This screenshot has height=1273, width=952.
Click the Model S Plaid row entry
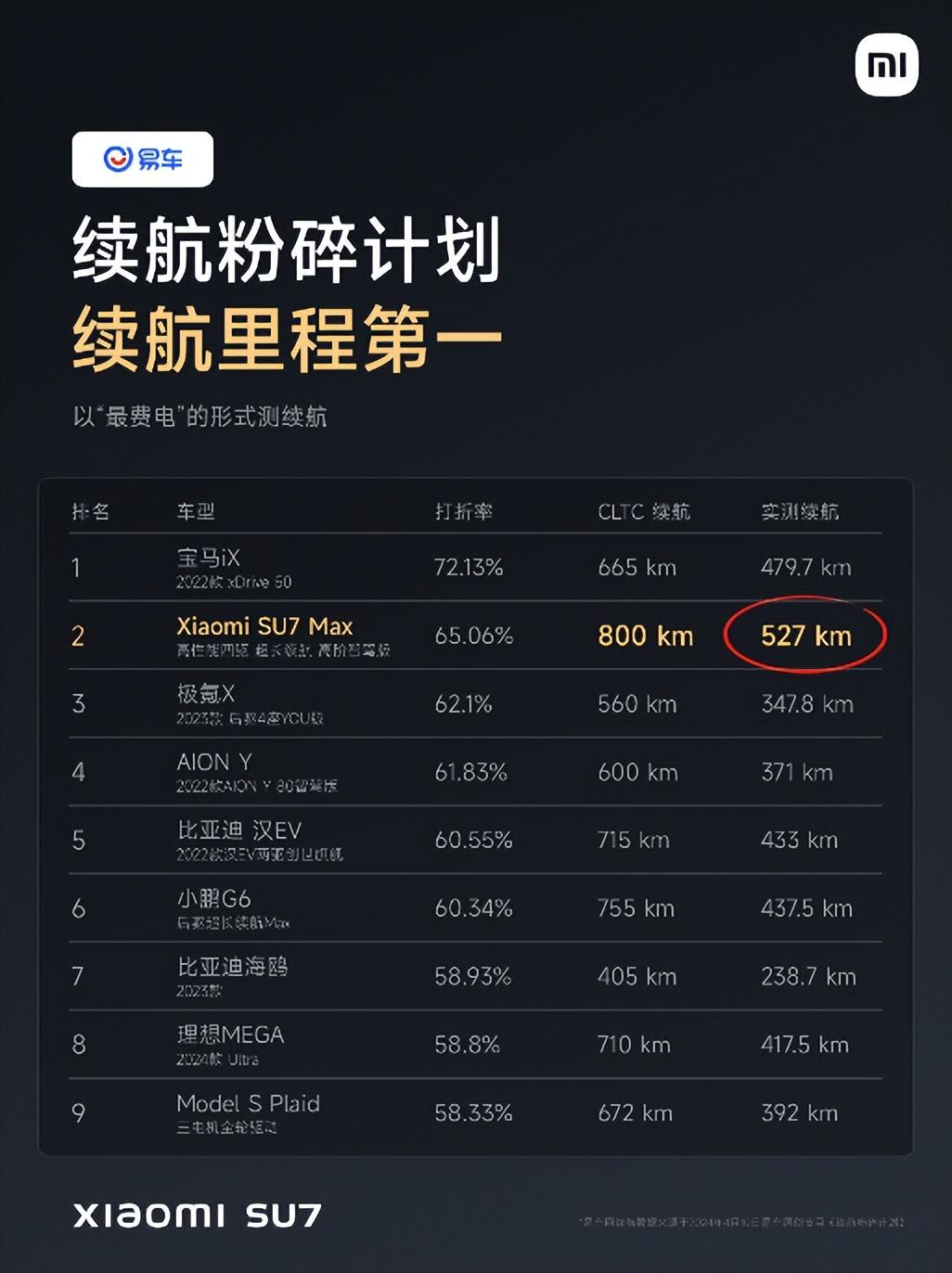point(476,1112)
